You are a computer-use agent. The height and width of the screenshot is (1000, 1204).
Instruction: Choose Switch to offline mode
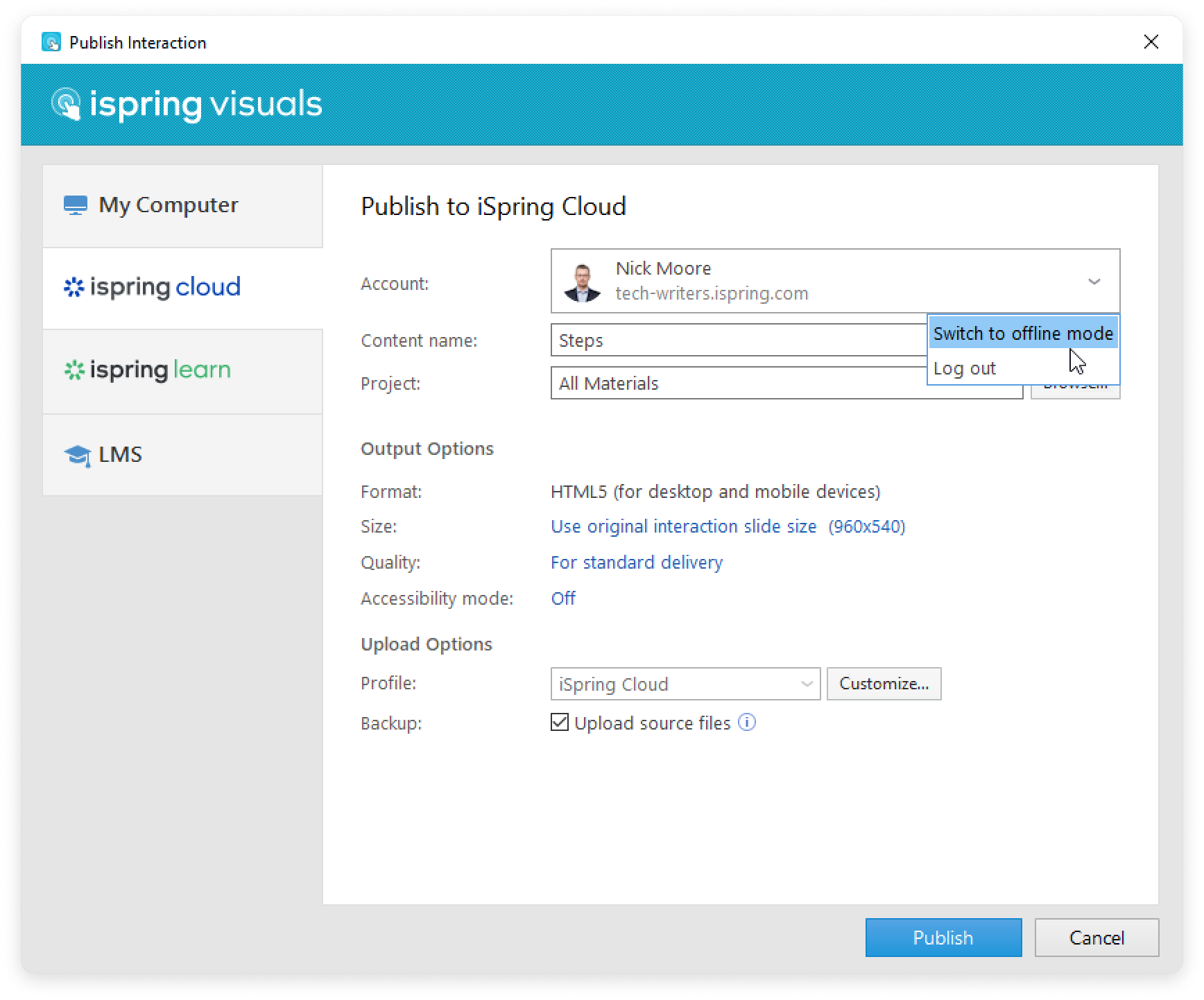(x=1023, y=334)
